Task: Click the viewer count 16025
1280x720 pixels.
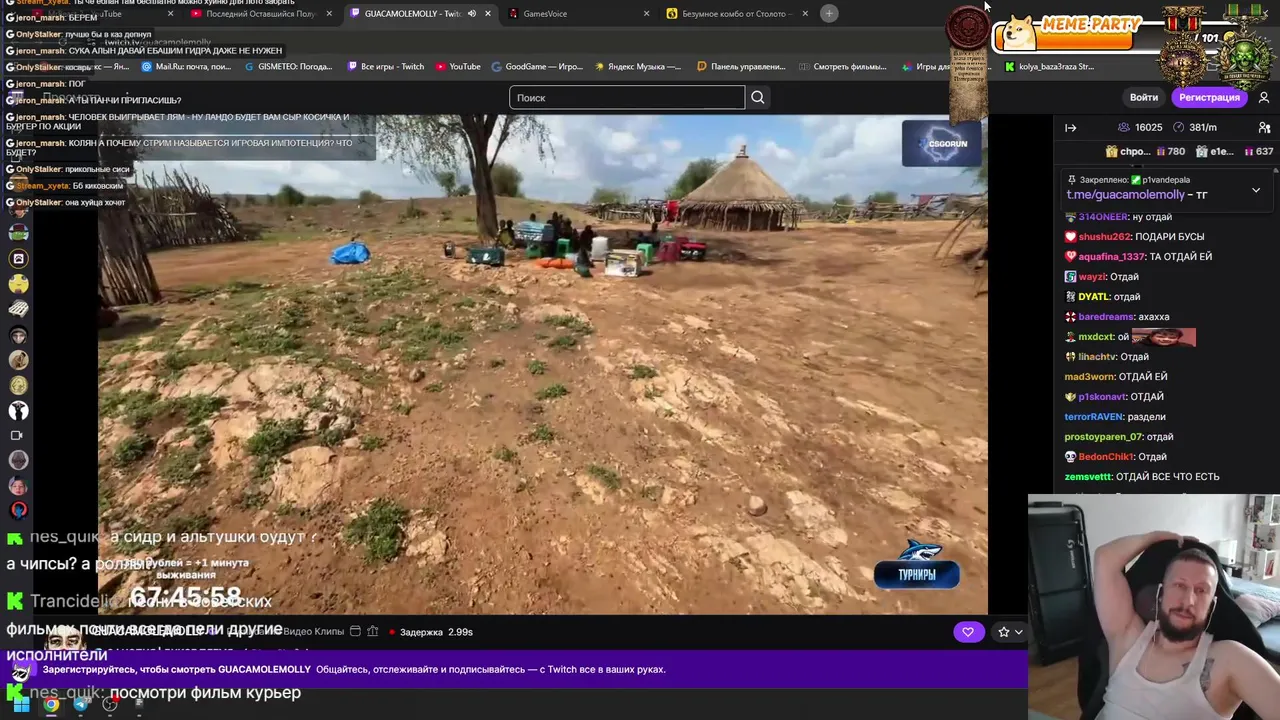Action: pyautogui.click(x=1140, y=127)
